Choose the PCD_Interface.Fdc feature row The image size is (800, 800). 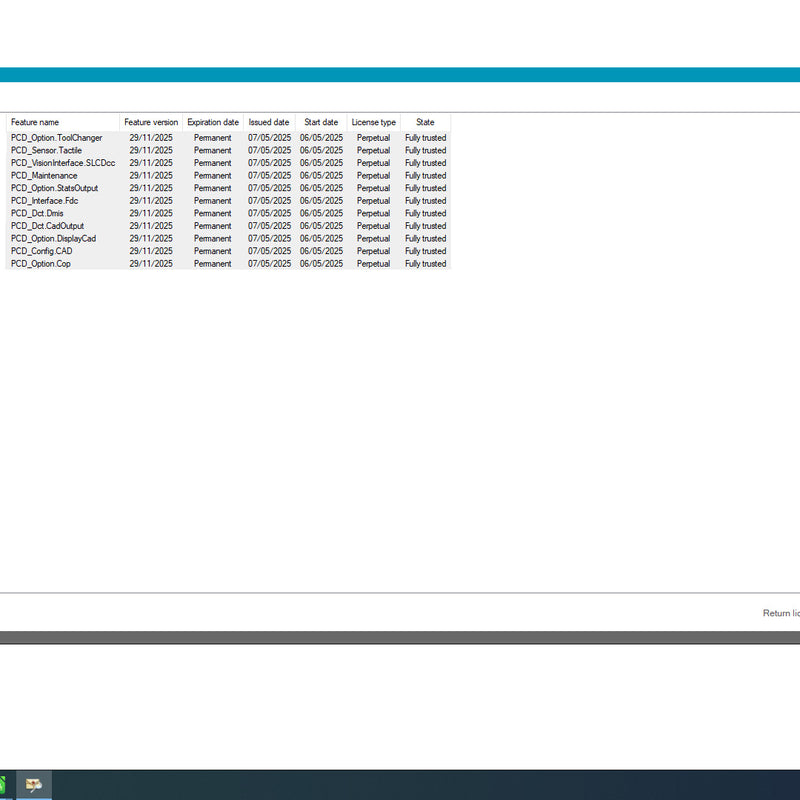click(44, 201)
